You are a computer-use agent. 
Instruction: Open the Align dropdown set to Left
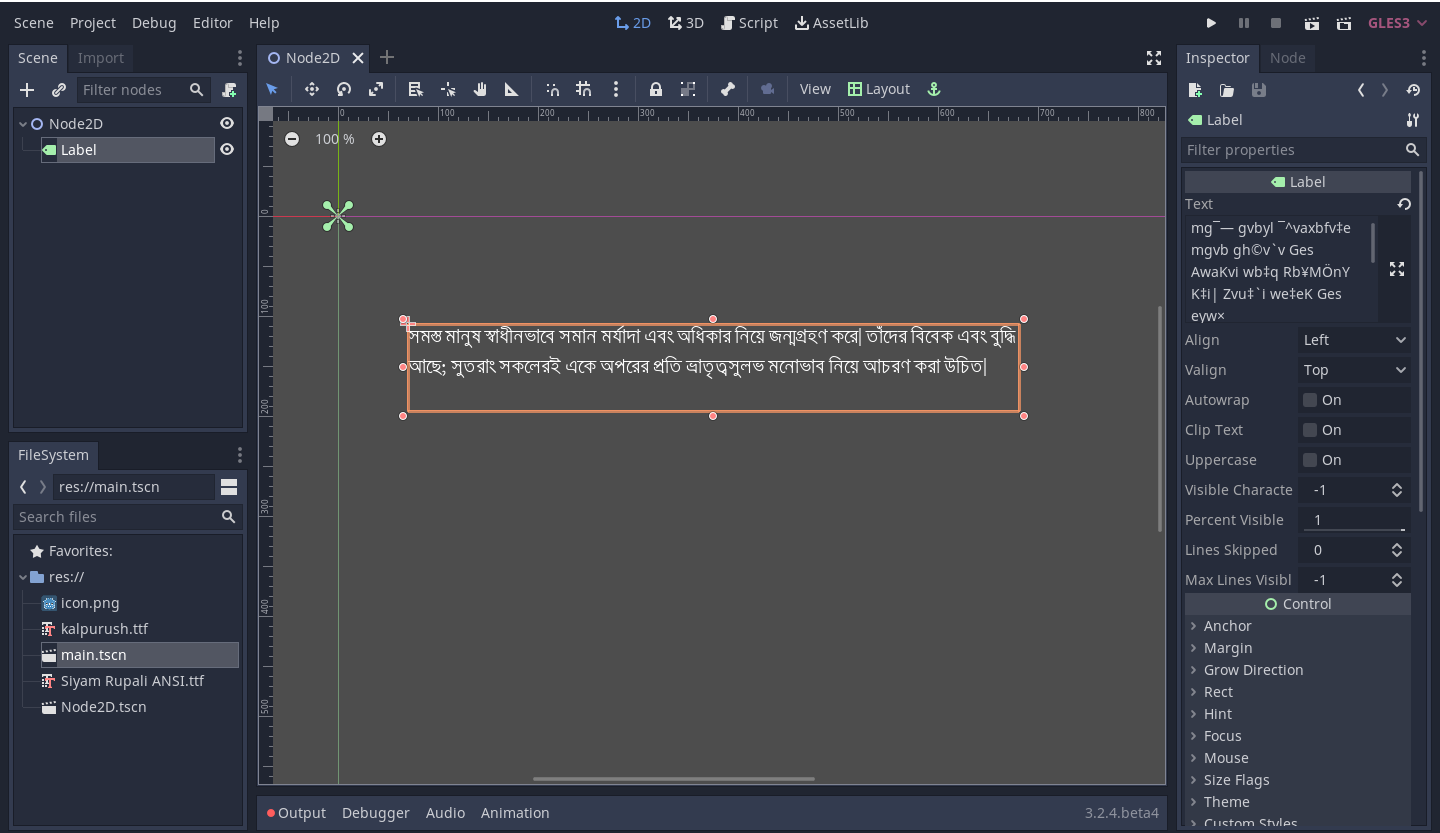1354,340
